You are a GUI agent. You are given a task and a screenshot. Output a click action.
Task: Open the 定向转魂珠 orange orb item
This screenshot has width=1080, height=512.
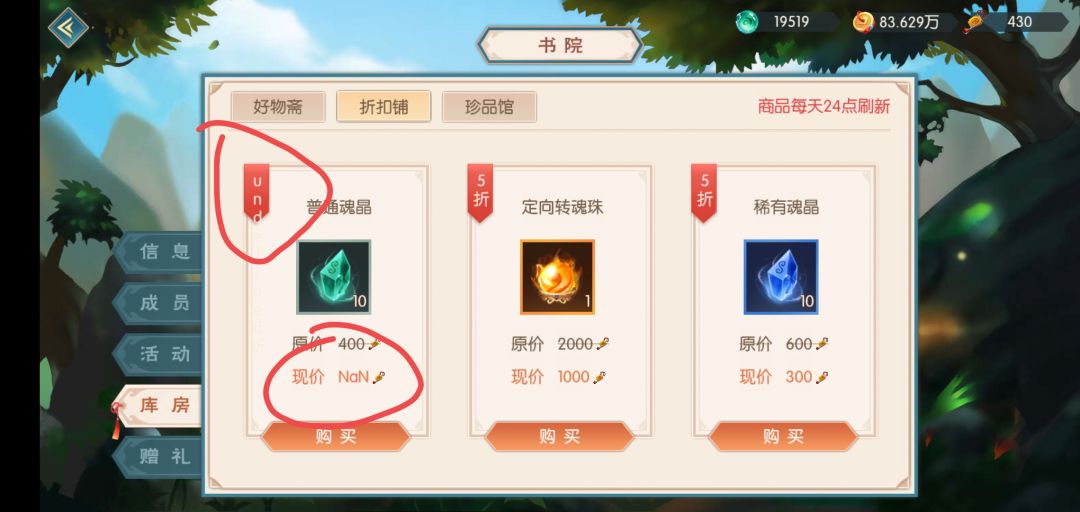[x=557, y=277]
